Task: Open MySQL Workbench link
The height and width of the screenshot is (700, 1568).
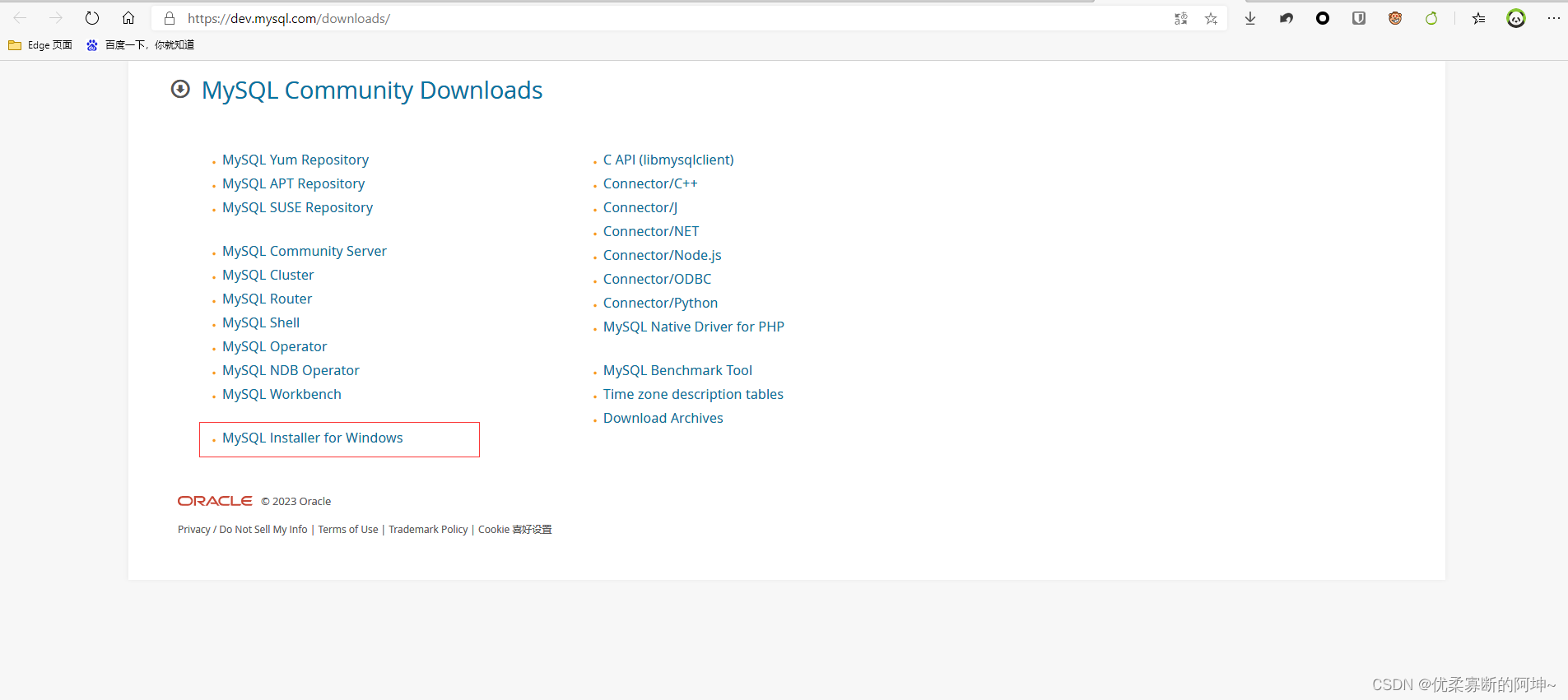Action: click(x=281, y=394)
